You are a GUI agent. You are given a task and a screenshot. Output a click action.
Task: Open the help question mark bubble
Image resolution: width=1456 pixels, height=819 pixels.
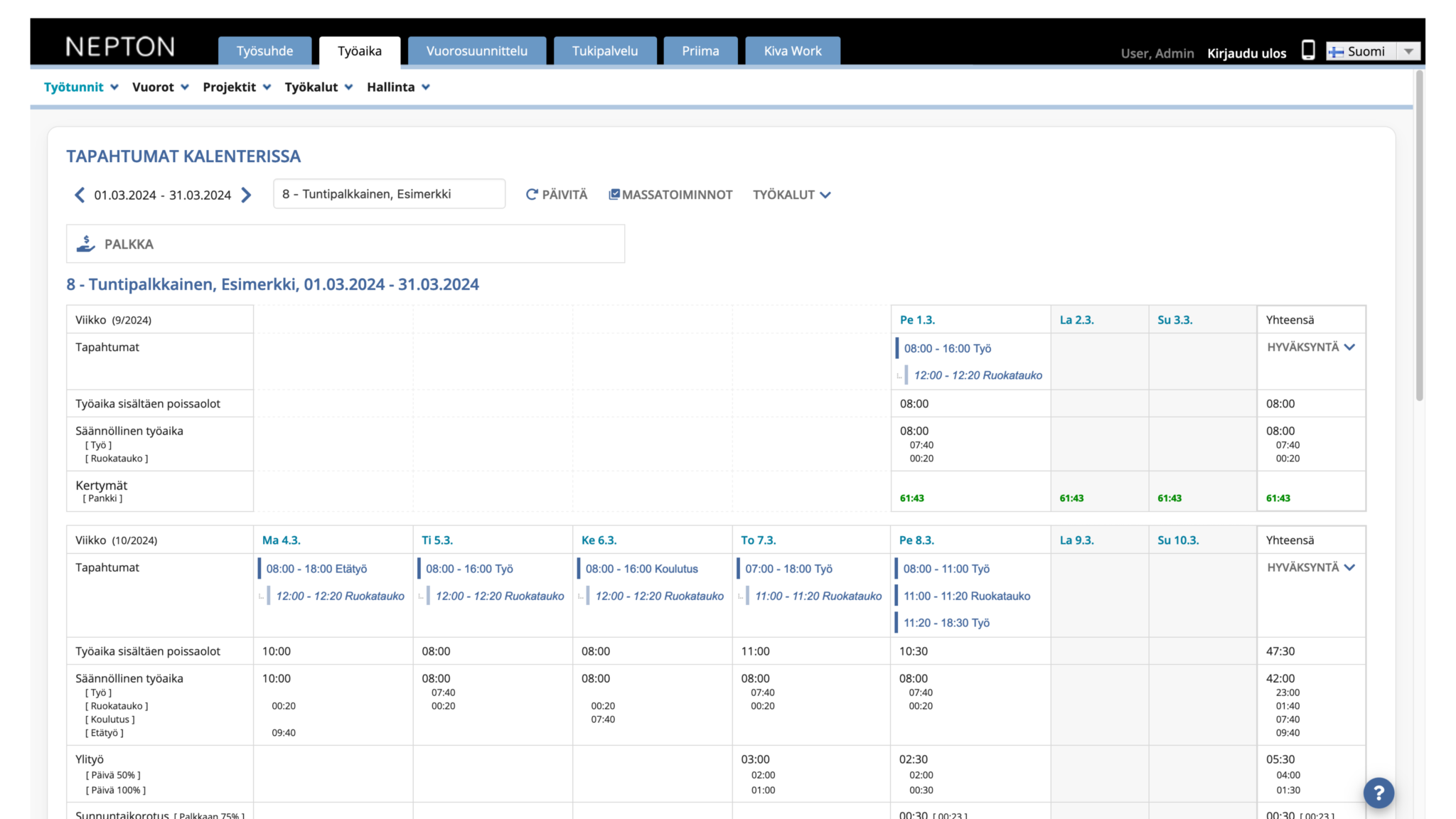point(1379,793)
